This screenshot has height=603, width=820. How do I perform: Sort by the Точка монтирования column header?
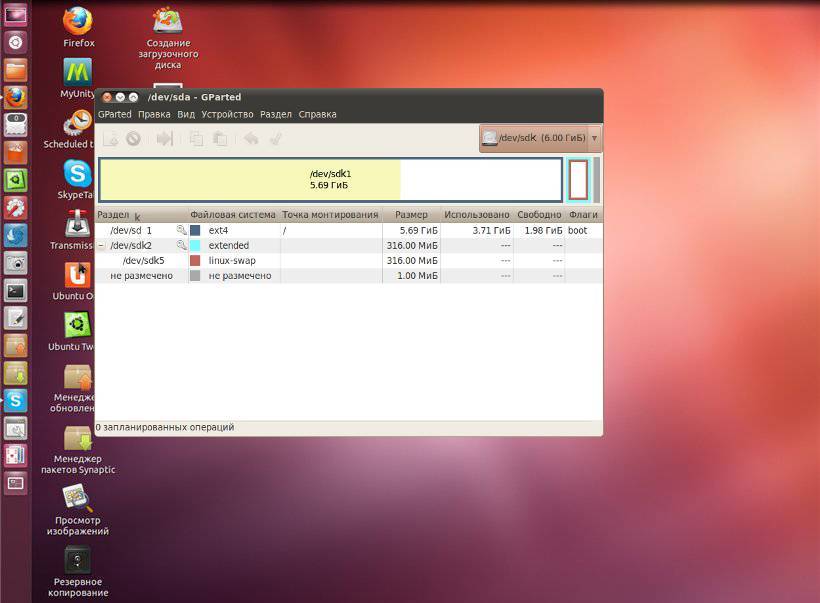pos(331,214)
